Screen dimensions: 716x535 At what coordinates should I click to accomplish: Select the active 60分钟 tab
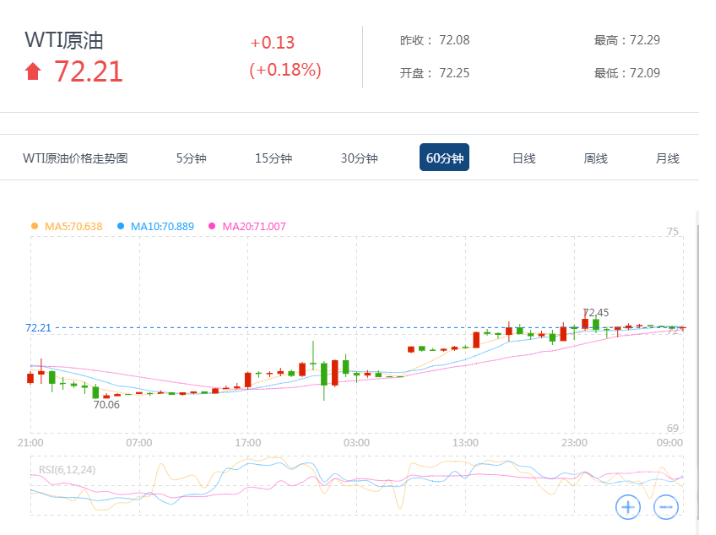pyautogui.click(x=444, y=158)
